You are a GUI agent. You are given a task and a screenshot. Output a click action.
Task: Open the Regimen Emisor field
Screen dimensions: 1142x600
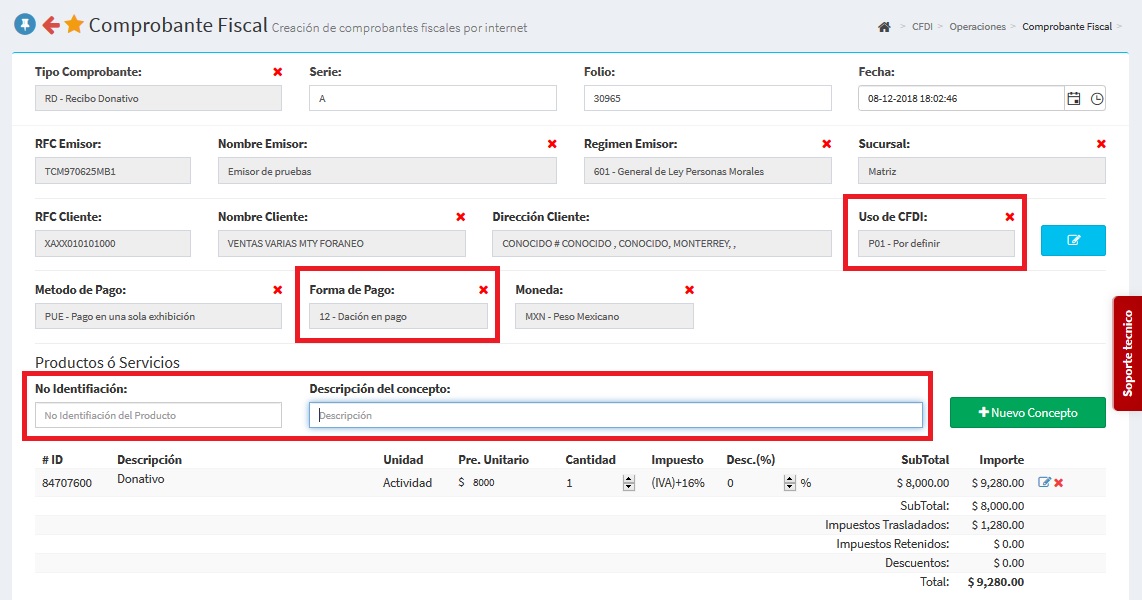[707, 171]
